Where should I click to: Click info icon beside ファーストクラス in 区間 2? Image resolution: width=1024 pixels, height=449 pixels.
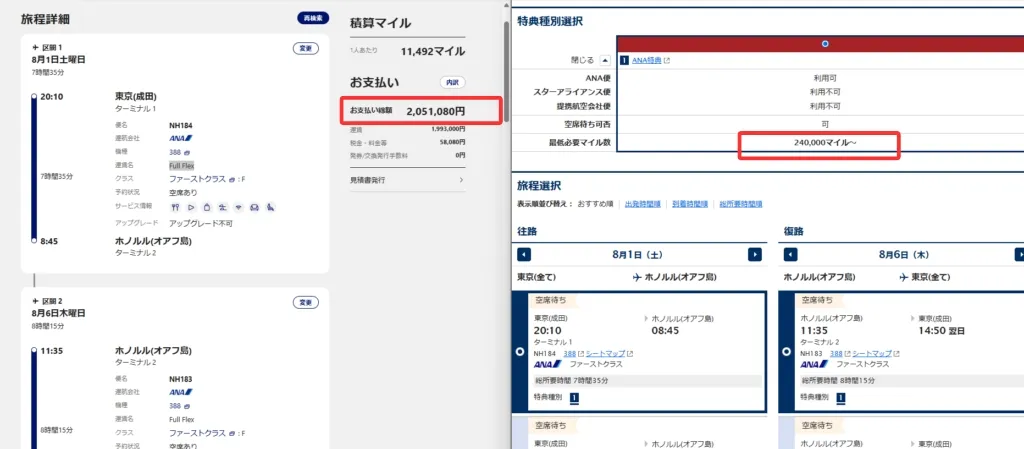(232, 433)
